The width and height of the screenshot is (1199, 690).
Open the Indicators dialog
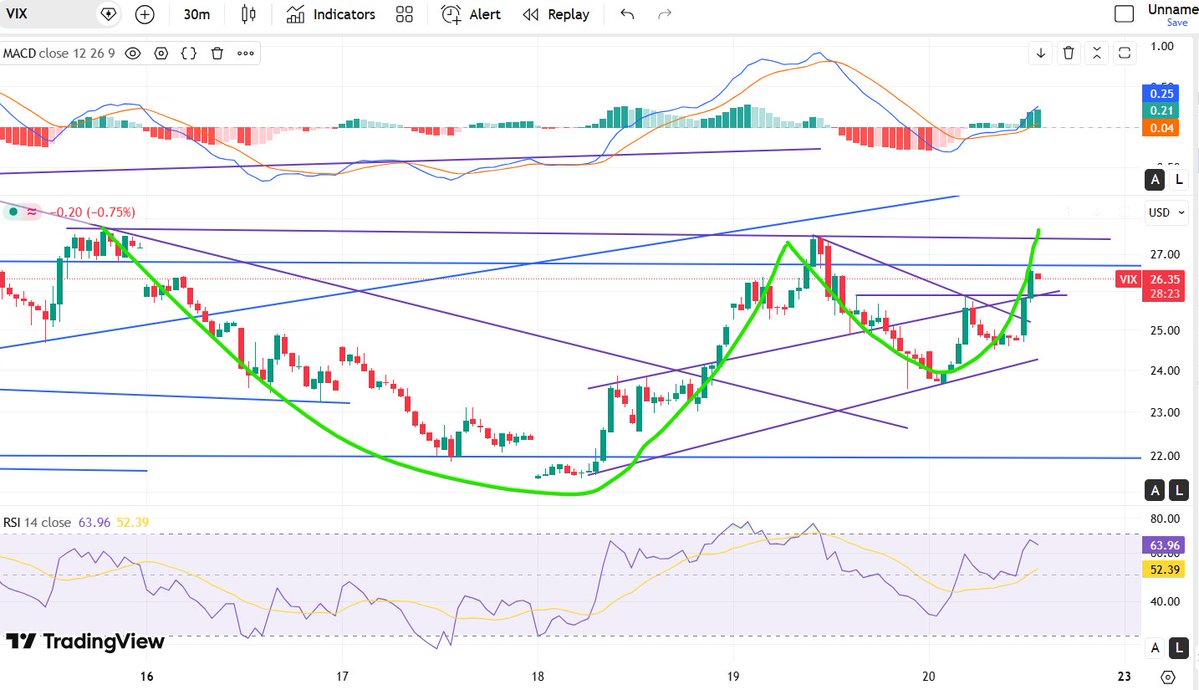330,14
